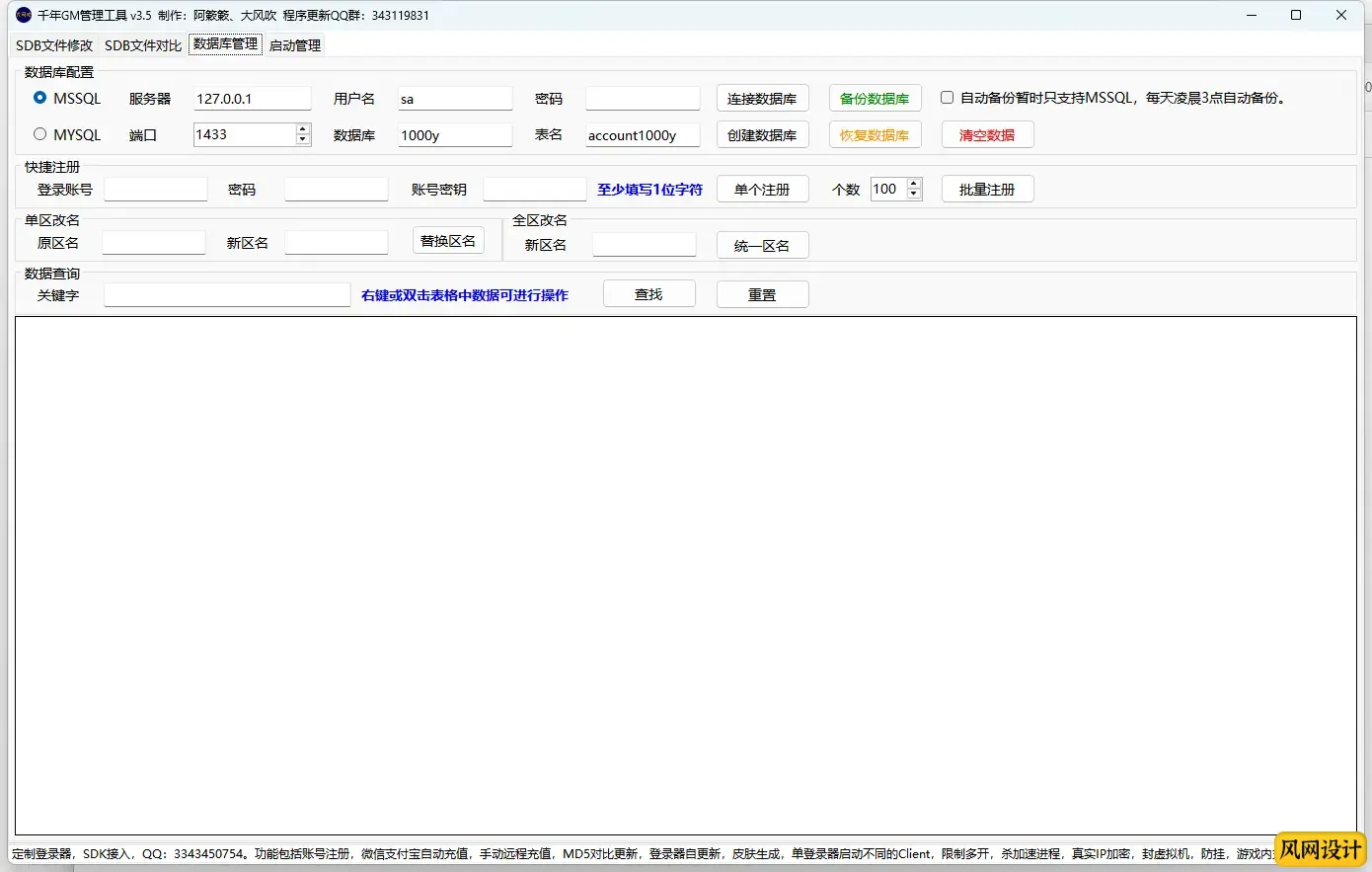The image size is (1372, 872).
Task: Click the app icon in title bar
Action: [24, 15]
